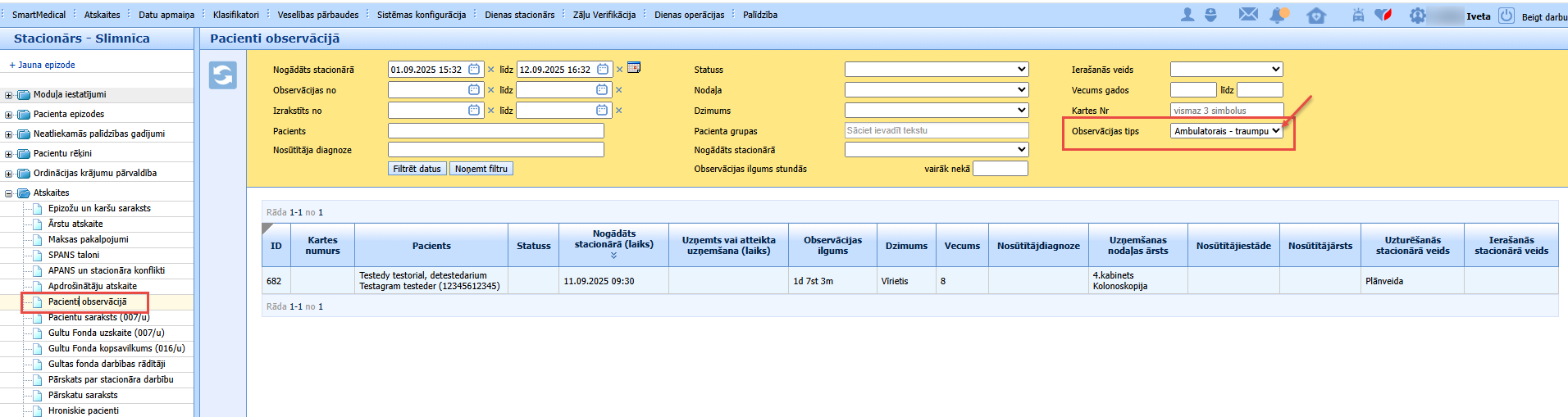Viewport: 1568px width, 417px height.
Task: Clear the Izrakstīts end date with X
Action: click(x=619, y=111)
